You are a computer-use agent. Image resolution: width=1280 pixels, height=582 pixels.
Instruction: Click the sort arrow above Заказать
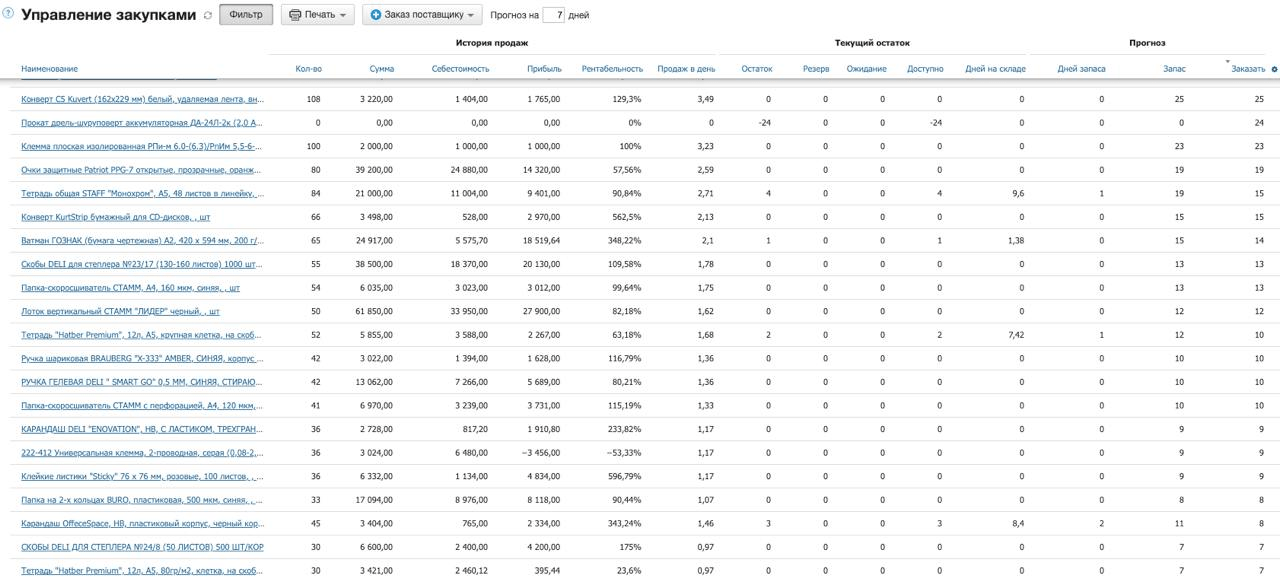1228,62
